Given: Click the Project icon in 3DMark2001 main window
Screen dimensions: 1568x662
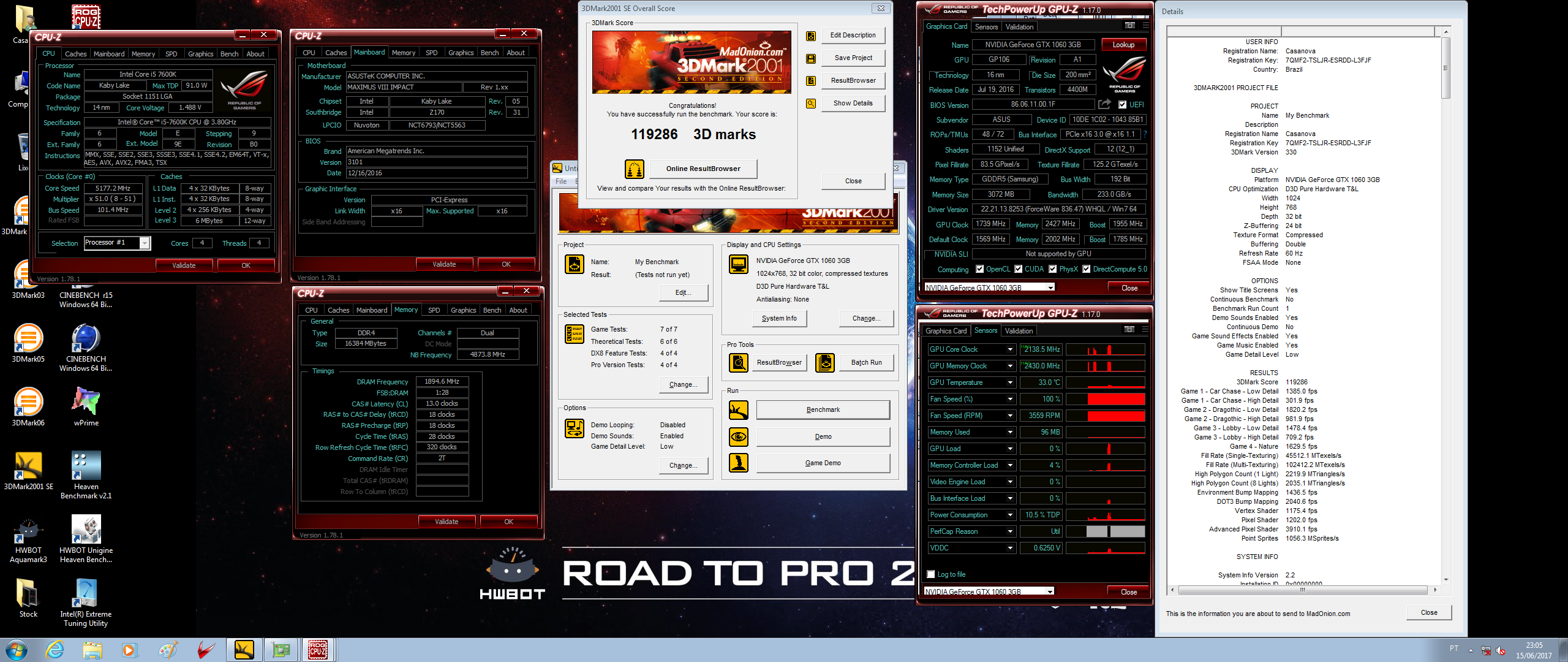Looking at the screenshot, I should [x=574, y=264].
